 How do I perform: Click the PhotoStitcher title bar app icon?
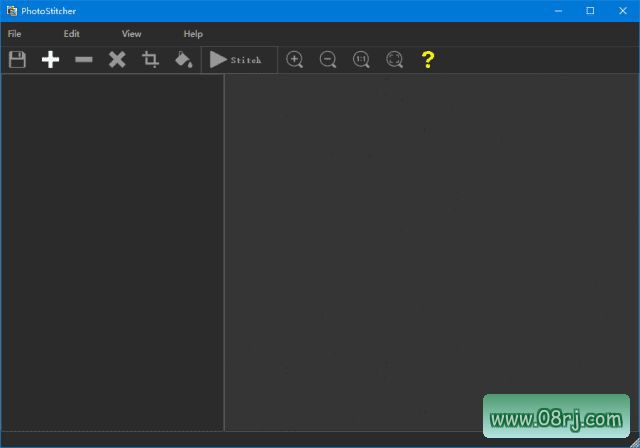tap(11, 11)
